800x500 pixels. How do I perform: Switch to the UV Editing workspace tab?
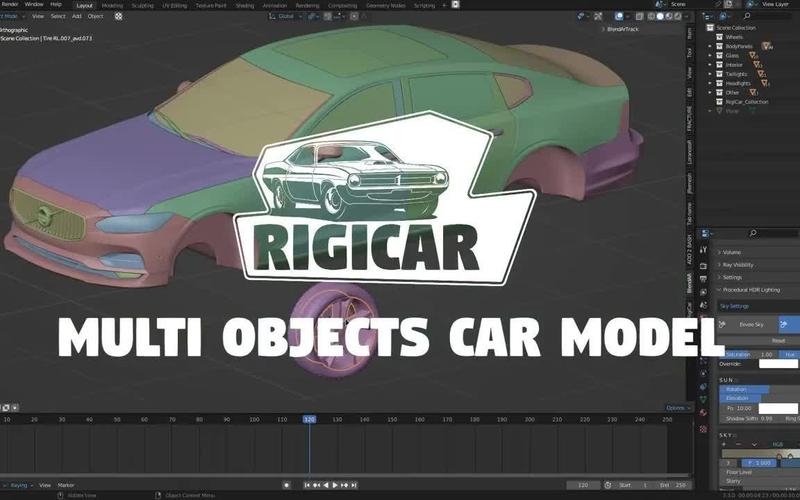point(174,6)
